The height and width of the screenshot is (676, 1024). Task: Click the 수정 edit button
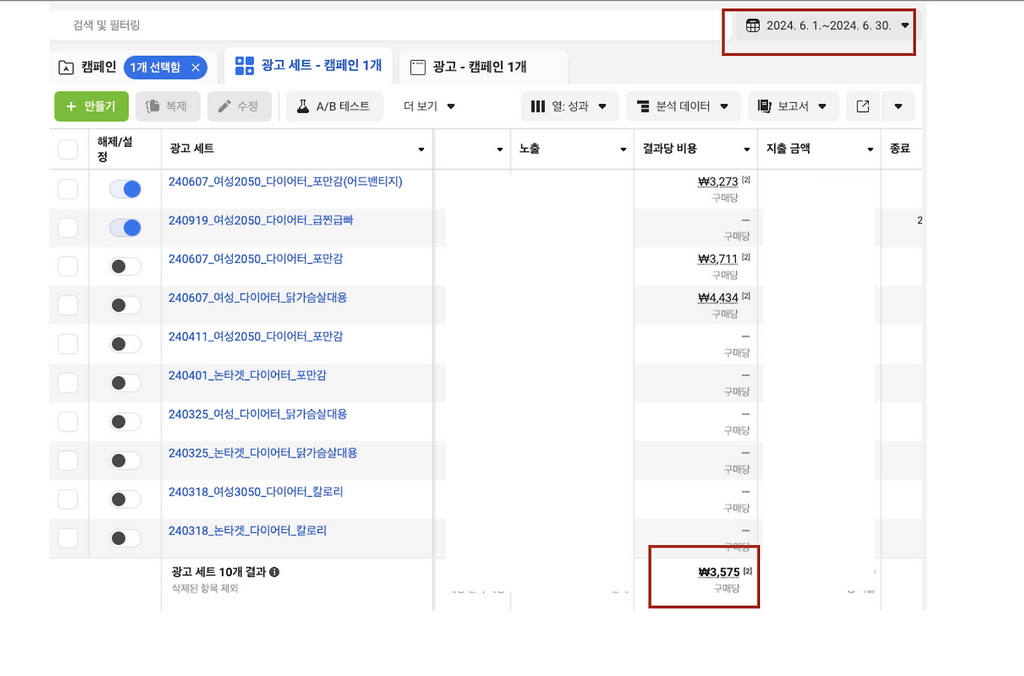[x=239, y=106]
